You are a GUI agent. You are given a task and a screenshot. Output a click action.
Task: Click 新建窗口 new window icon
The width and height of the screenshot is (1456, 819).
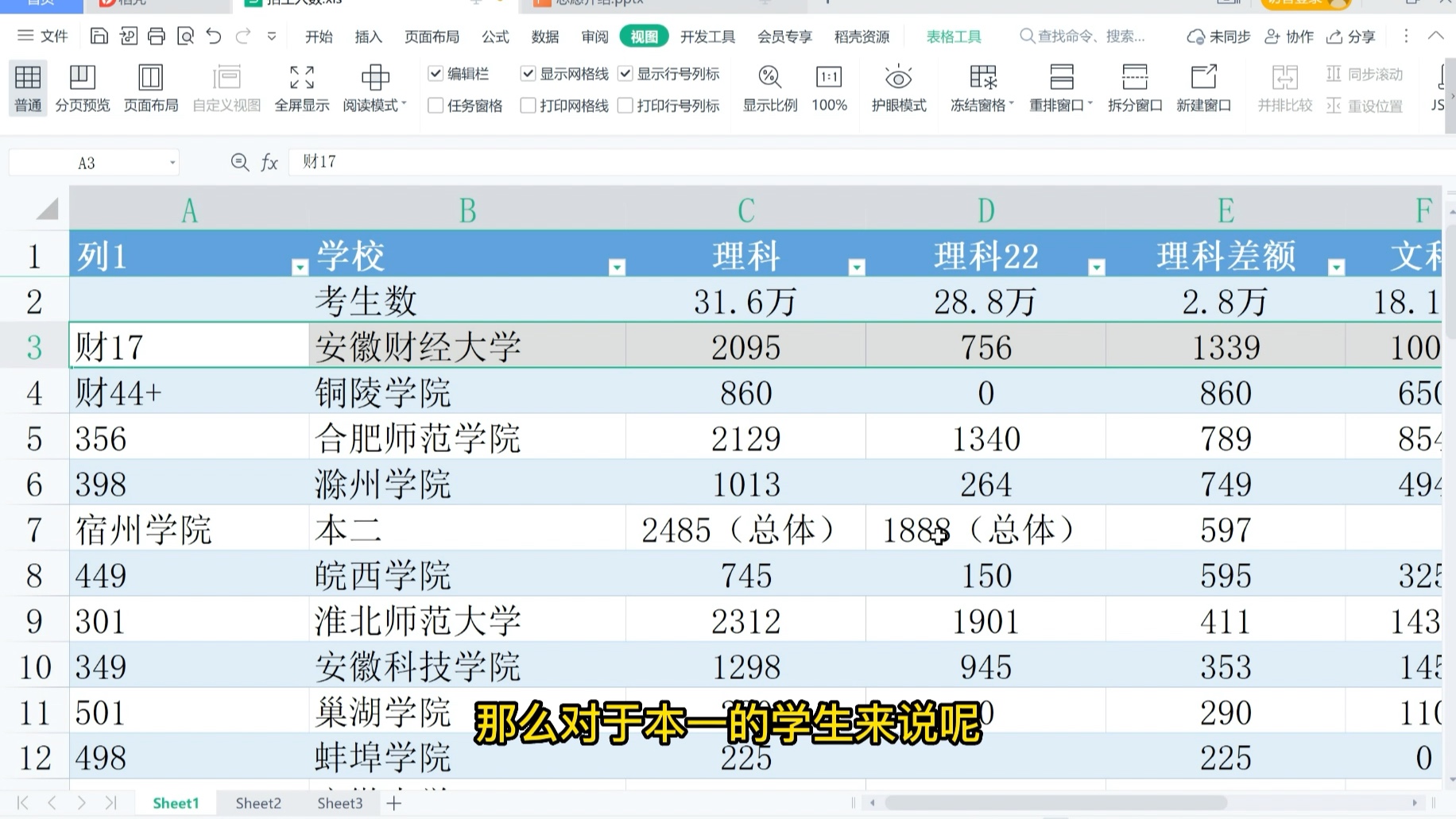(1204, 87)
